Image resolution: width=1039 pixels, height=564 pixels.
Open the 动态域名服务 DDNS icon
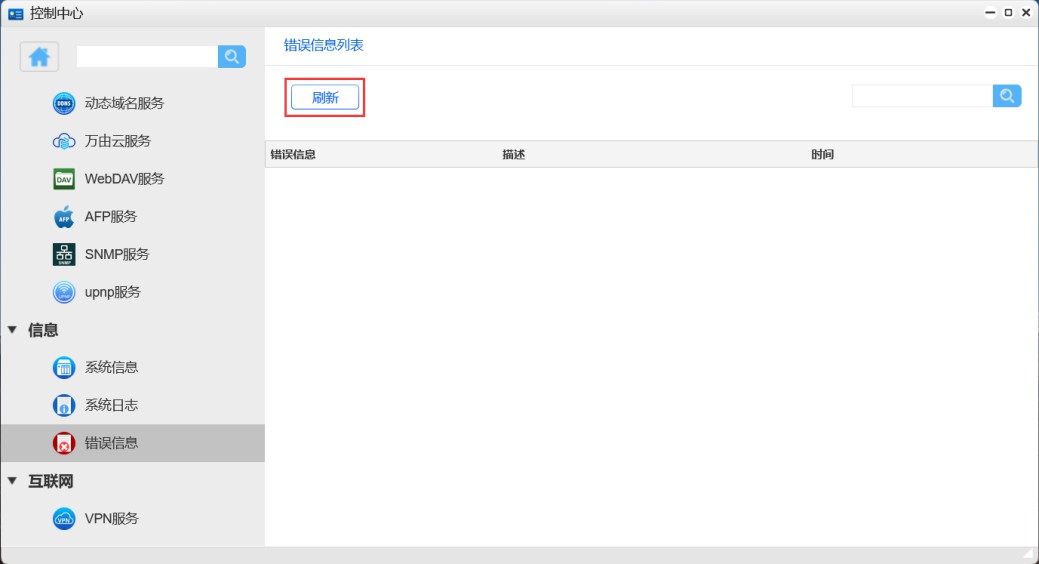coord(64,103)
